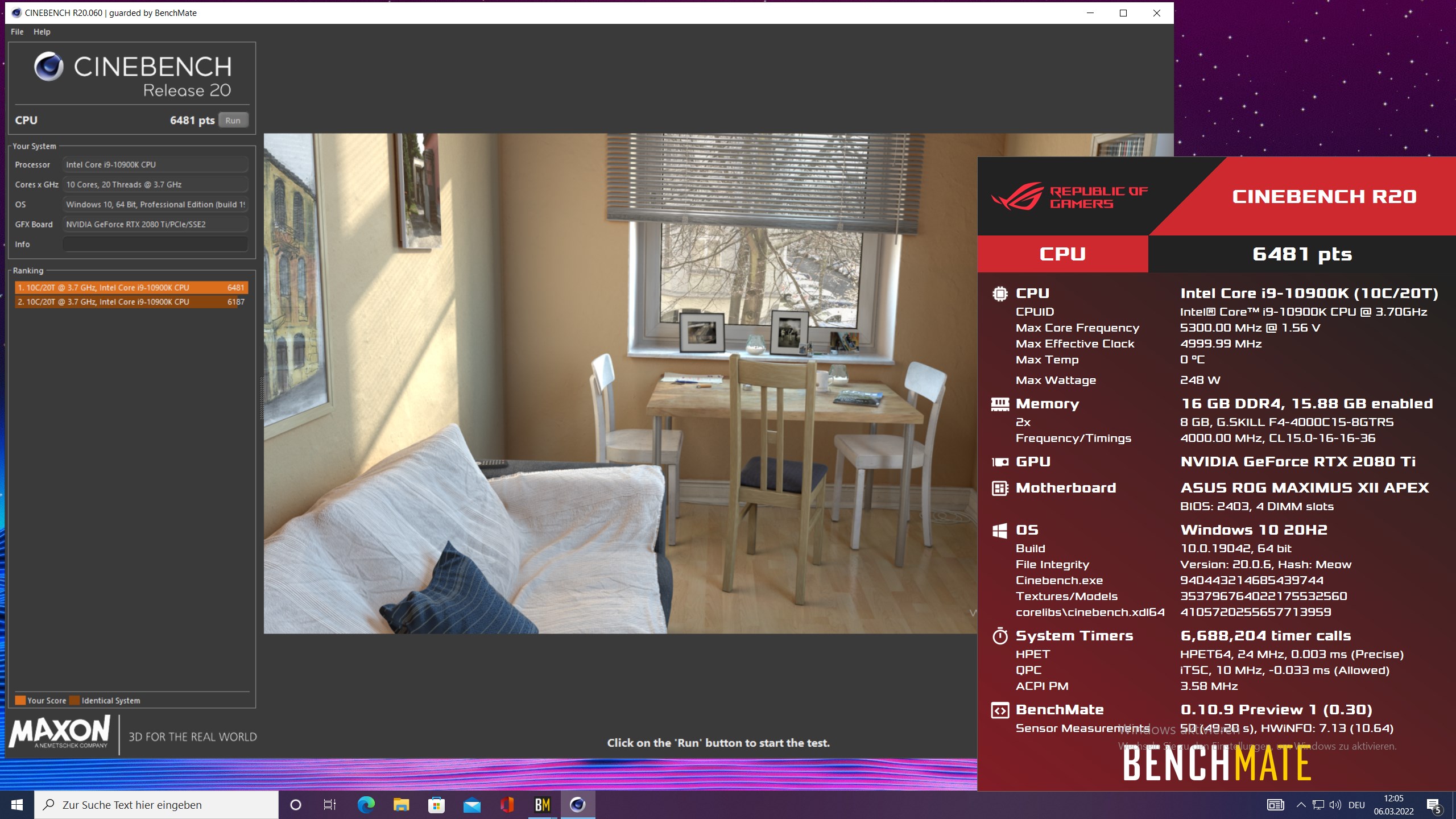Image resolution: width=1456 pixels, height=819 pixels.
Task: Open the clock showing 12:05
Action: 1393,805
